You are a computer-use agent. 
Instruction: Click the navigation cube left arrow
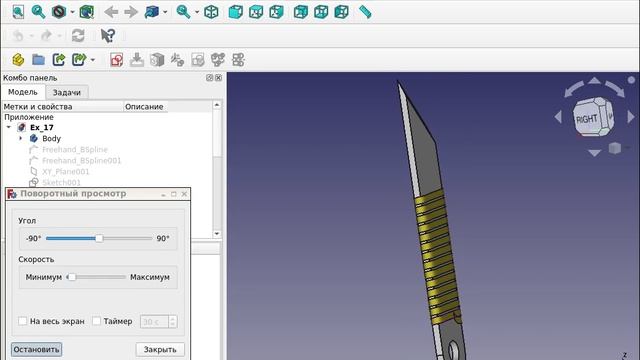tap(558, 117)
